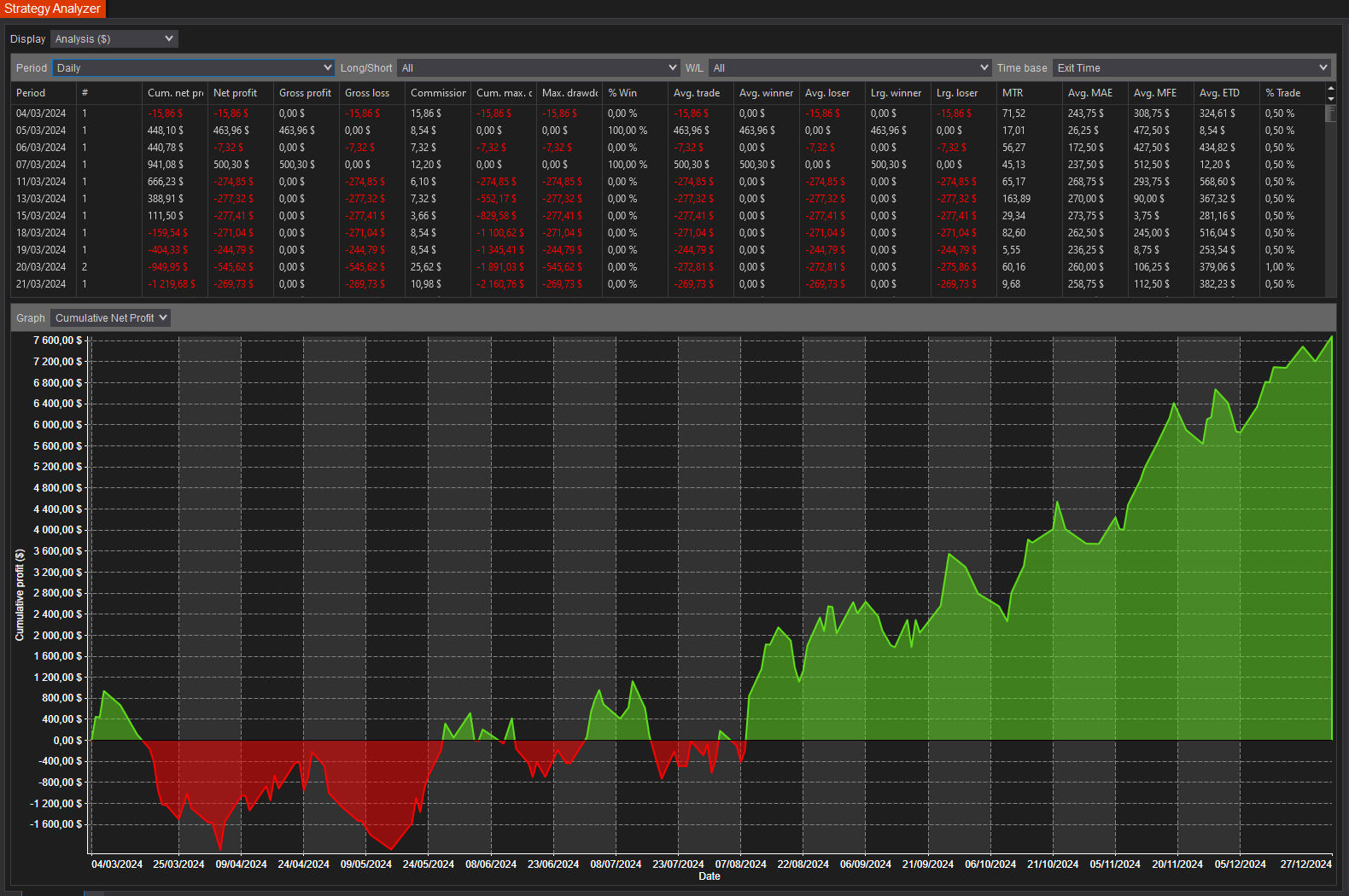
Task: Sort by the Net profit column header
Action: tap(241, 93)
